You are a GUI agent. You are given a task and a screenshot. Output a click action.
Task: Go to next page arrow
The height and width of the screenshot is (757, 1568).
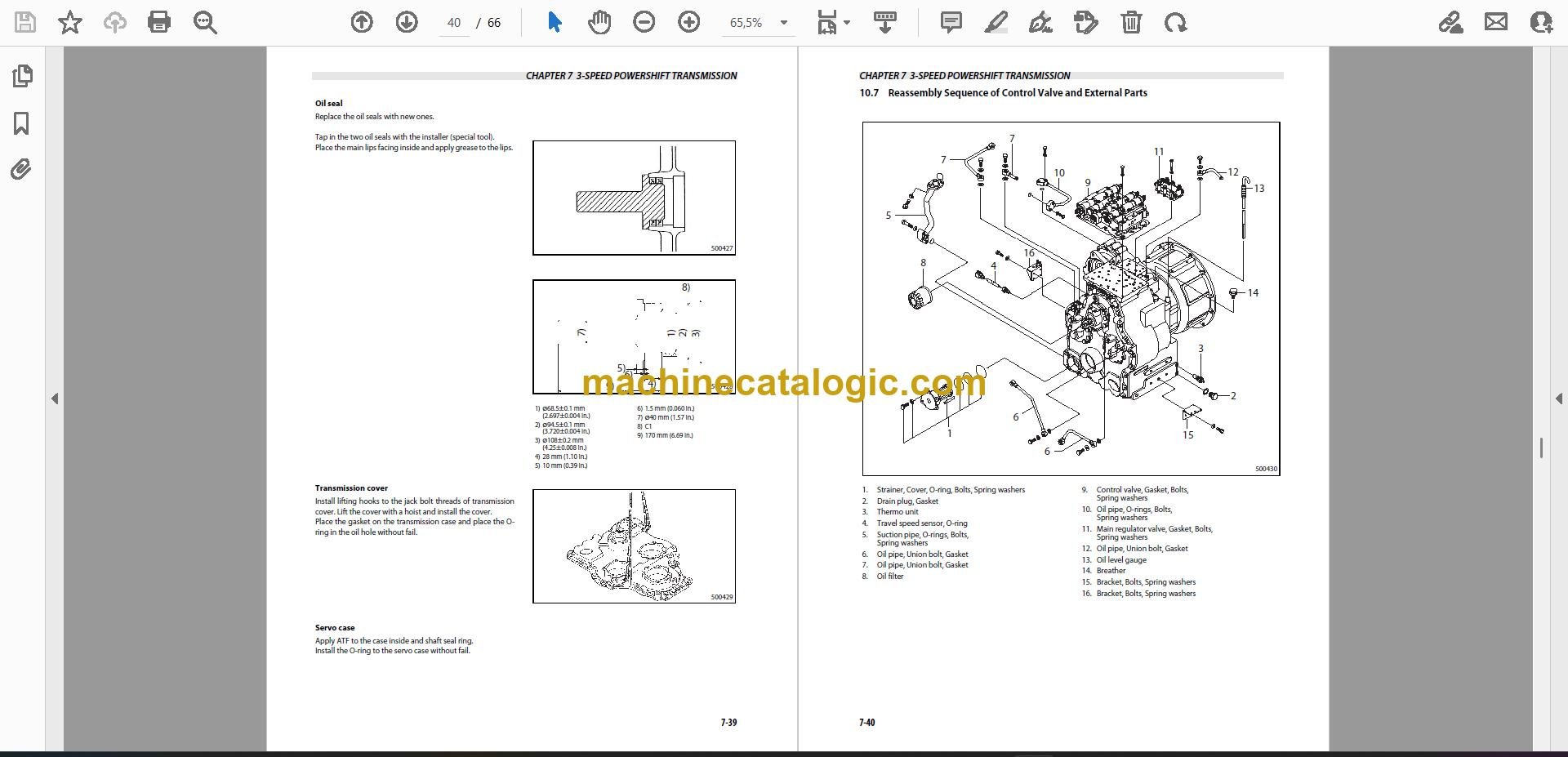[x=407, y=23]
